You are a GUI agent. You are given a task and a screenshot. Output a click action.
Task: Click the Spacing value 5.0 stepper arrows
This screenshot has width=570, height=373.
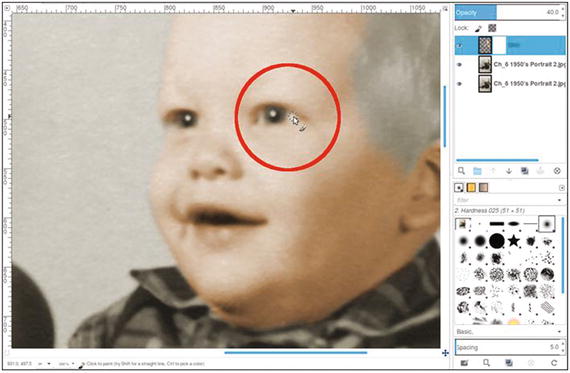[x=563, y=347]
